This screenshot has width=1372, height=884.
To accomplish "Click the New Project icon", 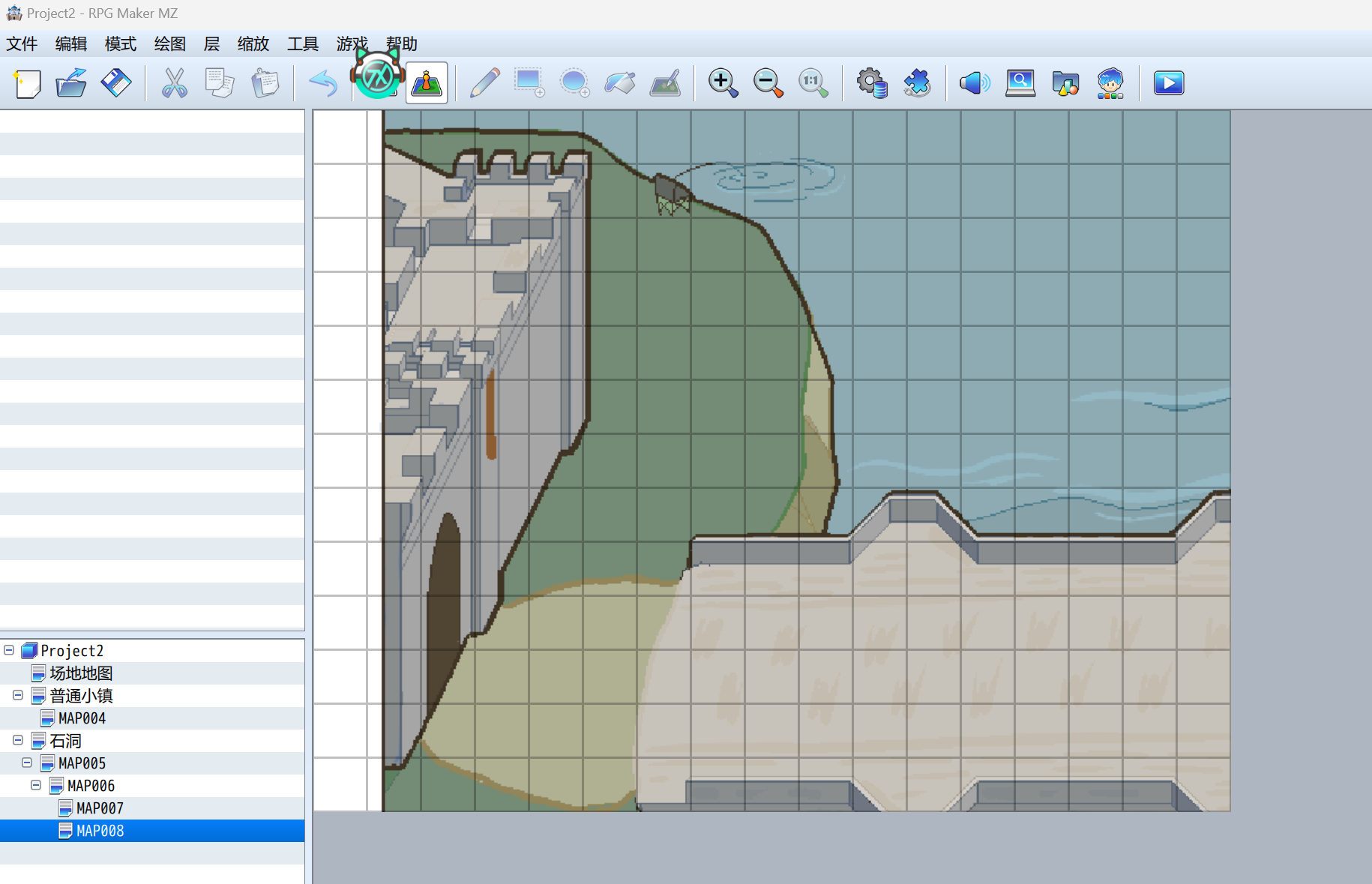I will point(27,83).
